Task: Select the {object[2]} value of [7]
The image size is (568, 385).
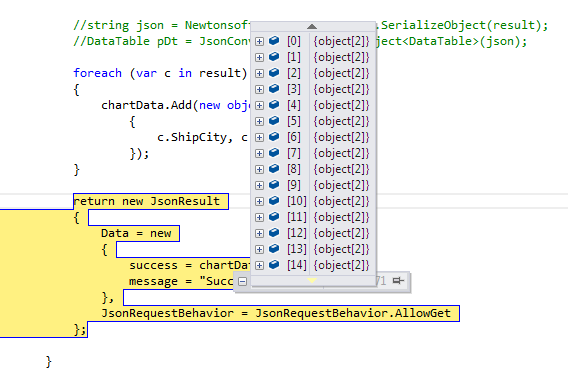Action: [341, 153]
